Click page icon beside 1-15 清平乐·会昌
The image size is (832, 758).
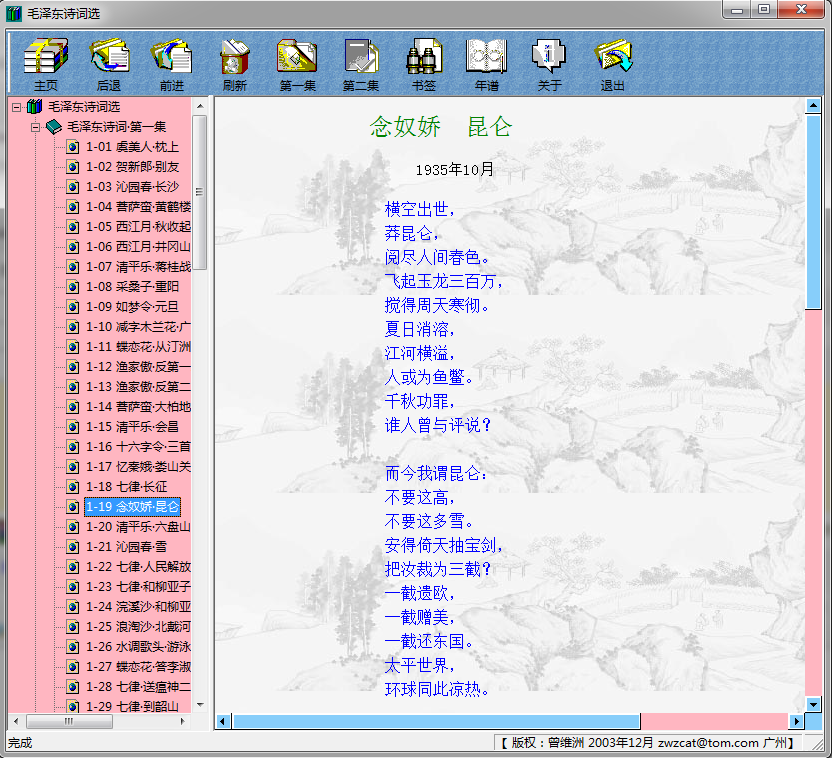pyautogui.click(x=73, y=427)
